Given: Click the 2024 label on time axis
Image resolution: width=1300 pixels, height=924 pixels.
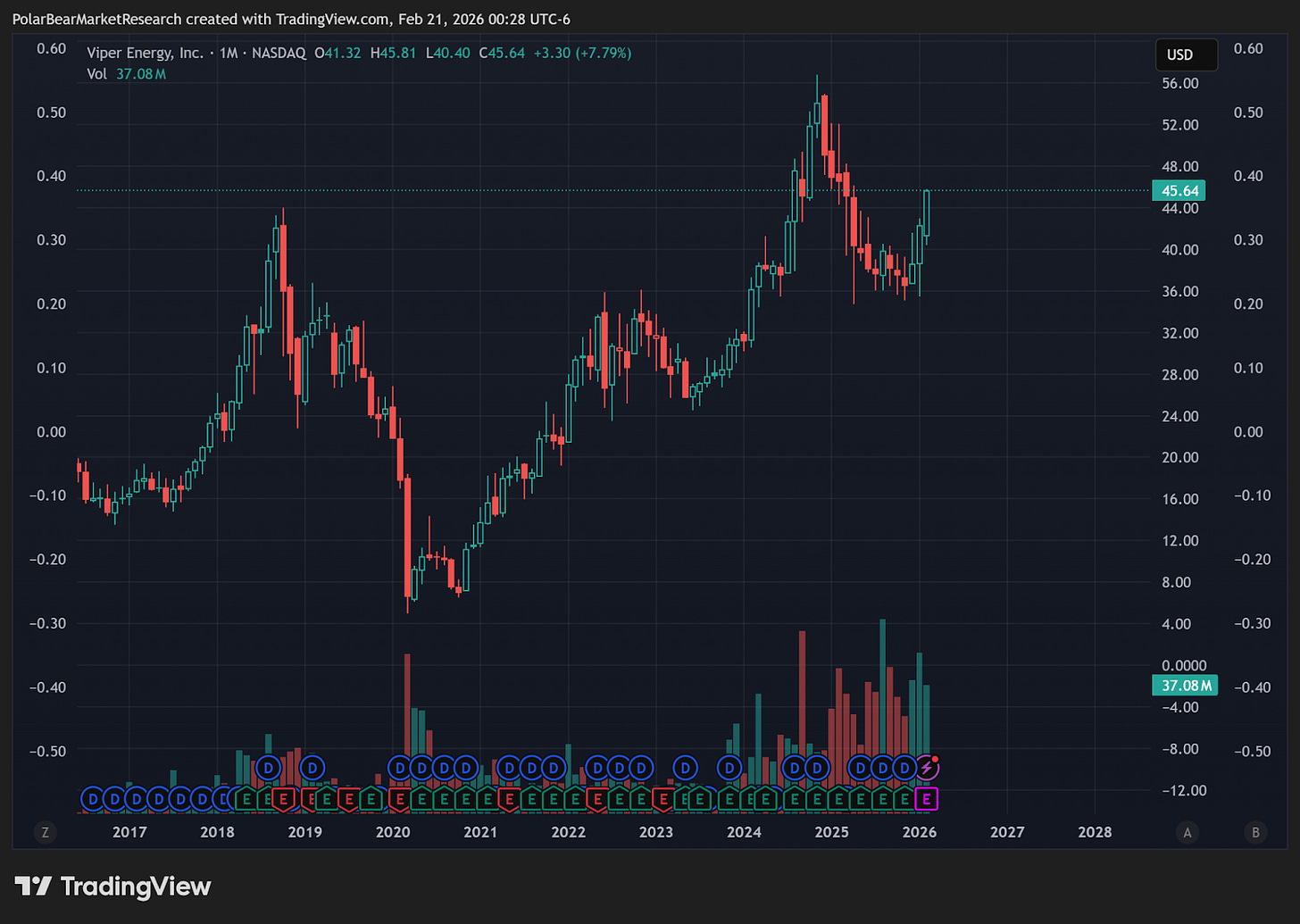Looking at the screenshot, I should 744,832.
